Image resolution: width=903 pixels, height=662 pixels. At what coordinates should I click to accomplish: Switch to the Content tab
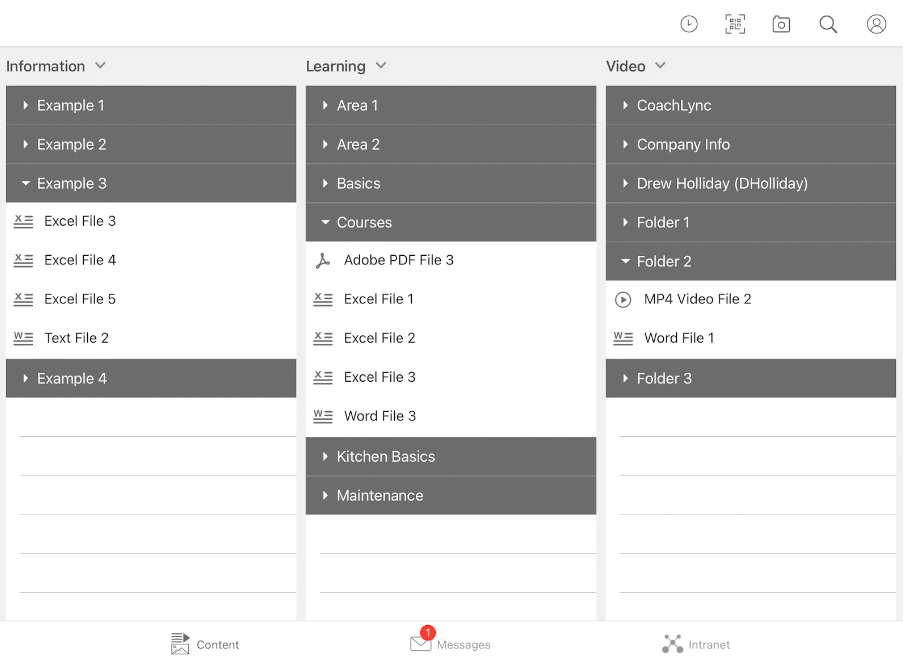[205, 644]
